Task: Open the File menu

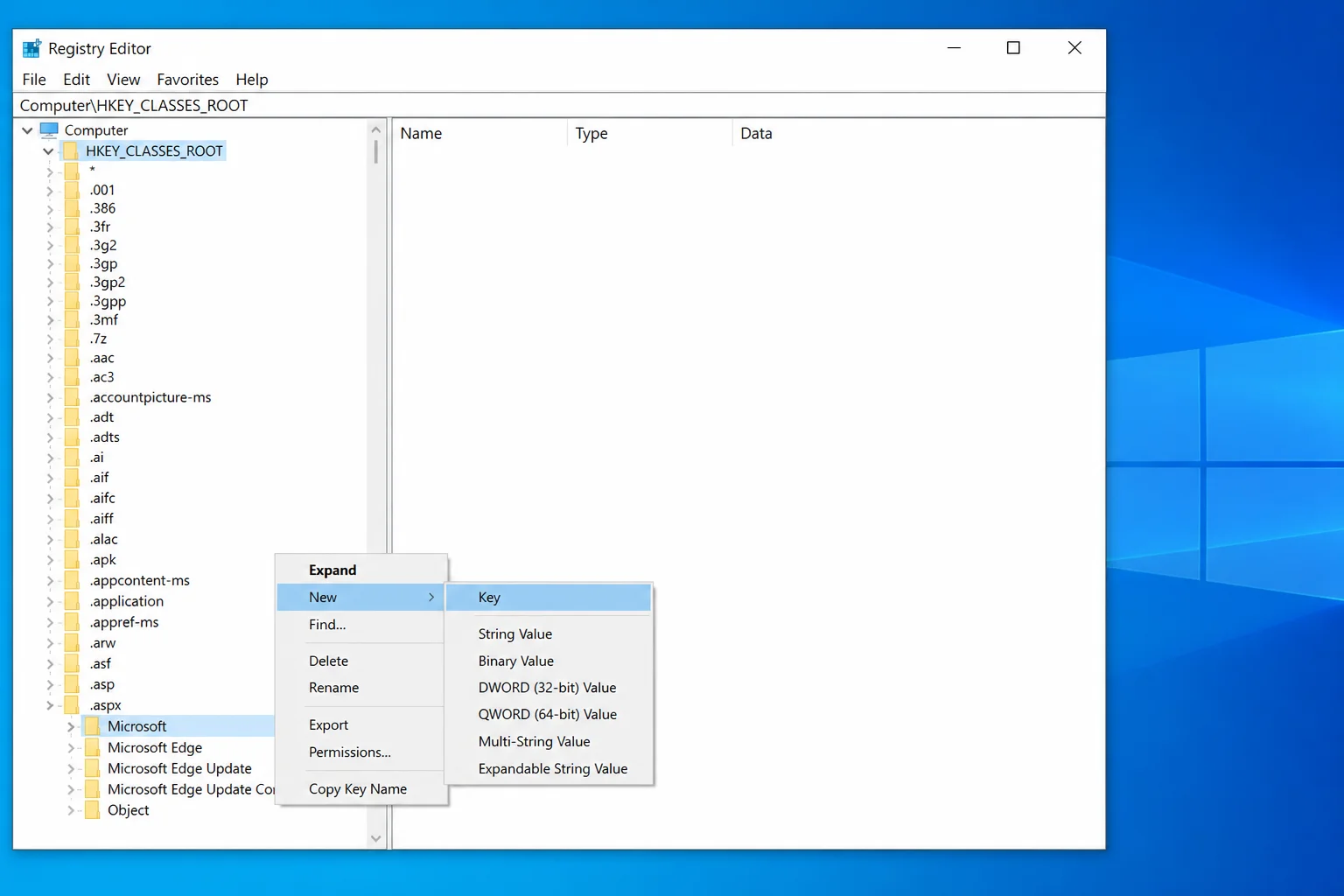Action: (x=34, y=80)
